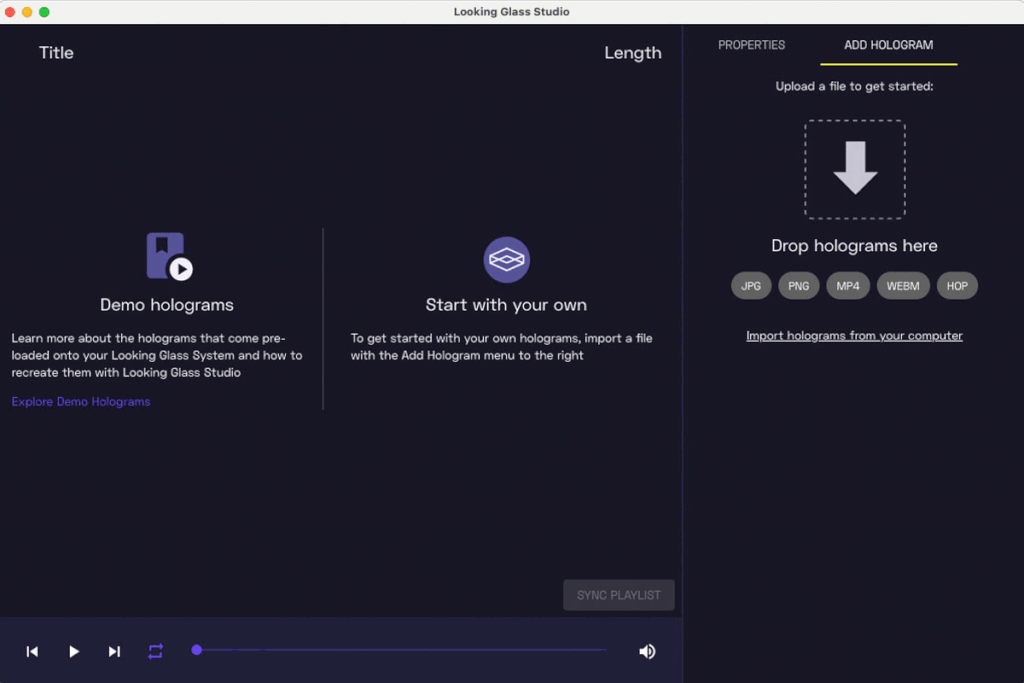Click the HOP format chip

click(957, 285)
